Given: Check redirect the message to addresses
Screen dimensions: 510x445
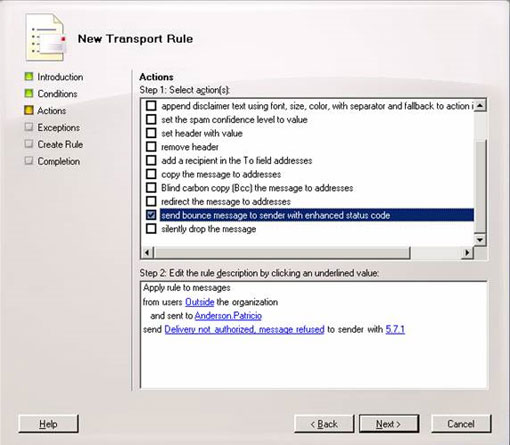Looking at the screenshot, I should (x=151, y=201).
